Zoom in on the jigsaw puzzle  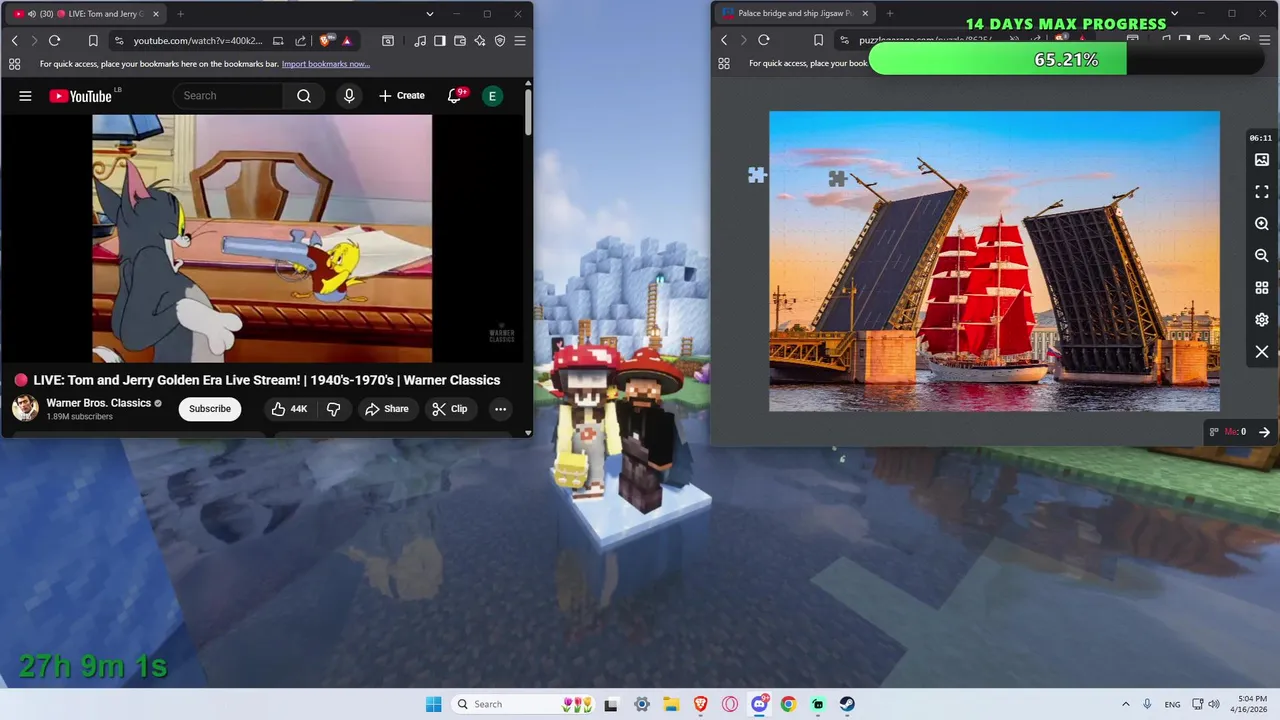point(1262,224)
